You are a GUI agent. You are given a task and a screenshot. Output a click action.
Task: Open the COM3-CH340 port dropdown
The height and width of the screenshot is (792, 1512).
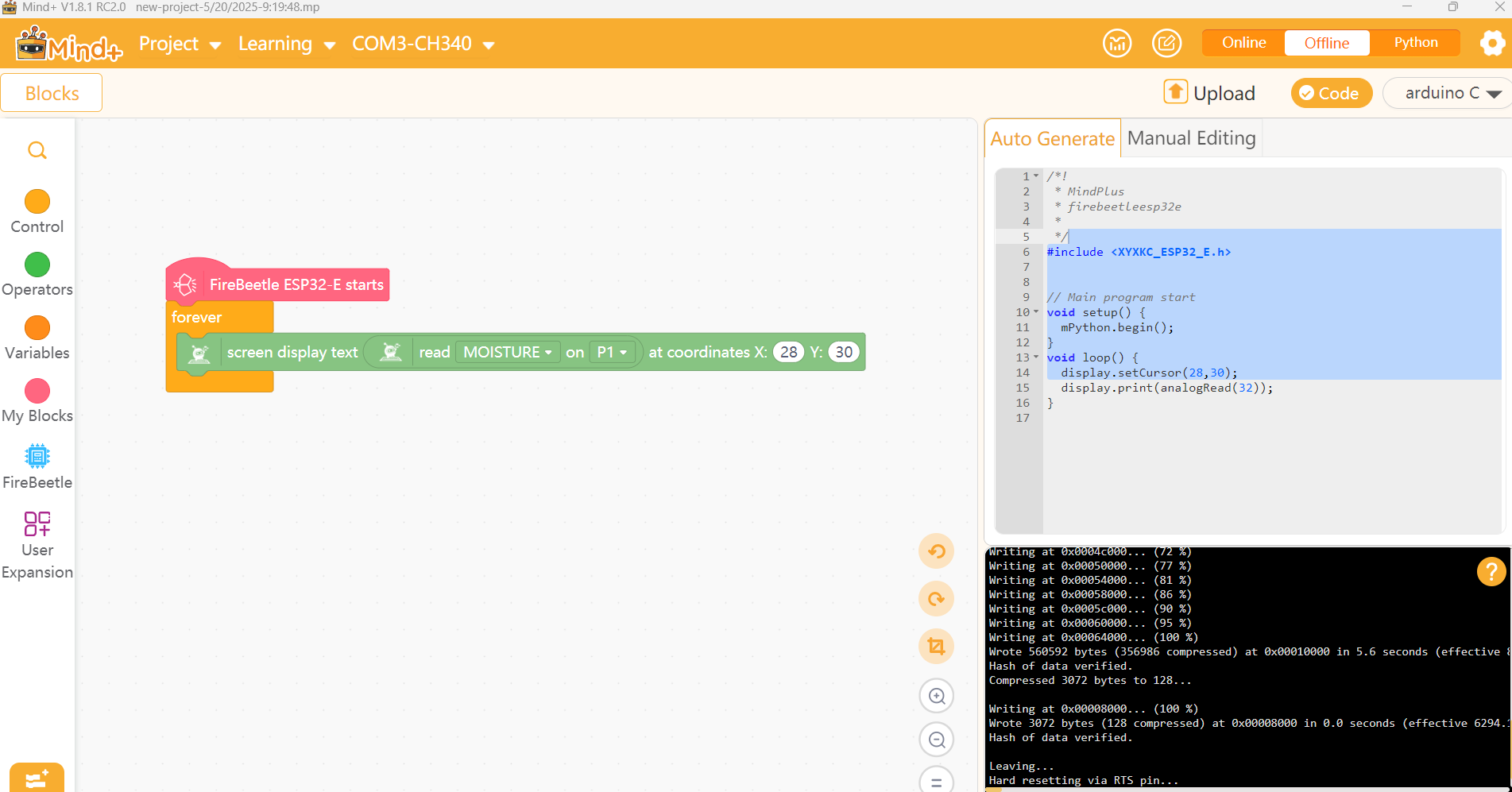pos(423,44)
